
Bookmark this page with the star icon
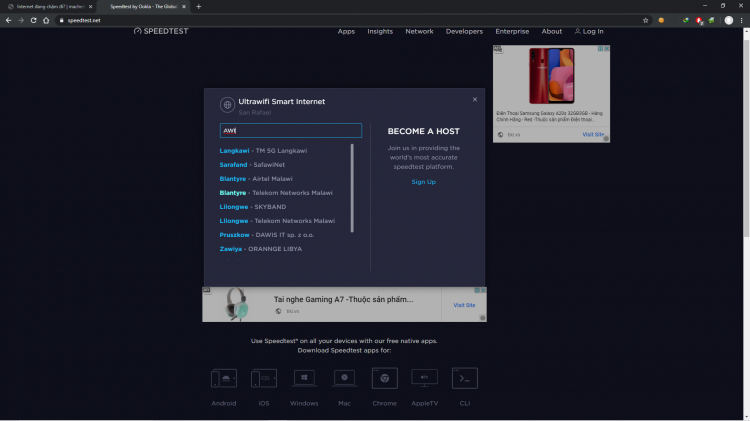coord(645,20)
